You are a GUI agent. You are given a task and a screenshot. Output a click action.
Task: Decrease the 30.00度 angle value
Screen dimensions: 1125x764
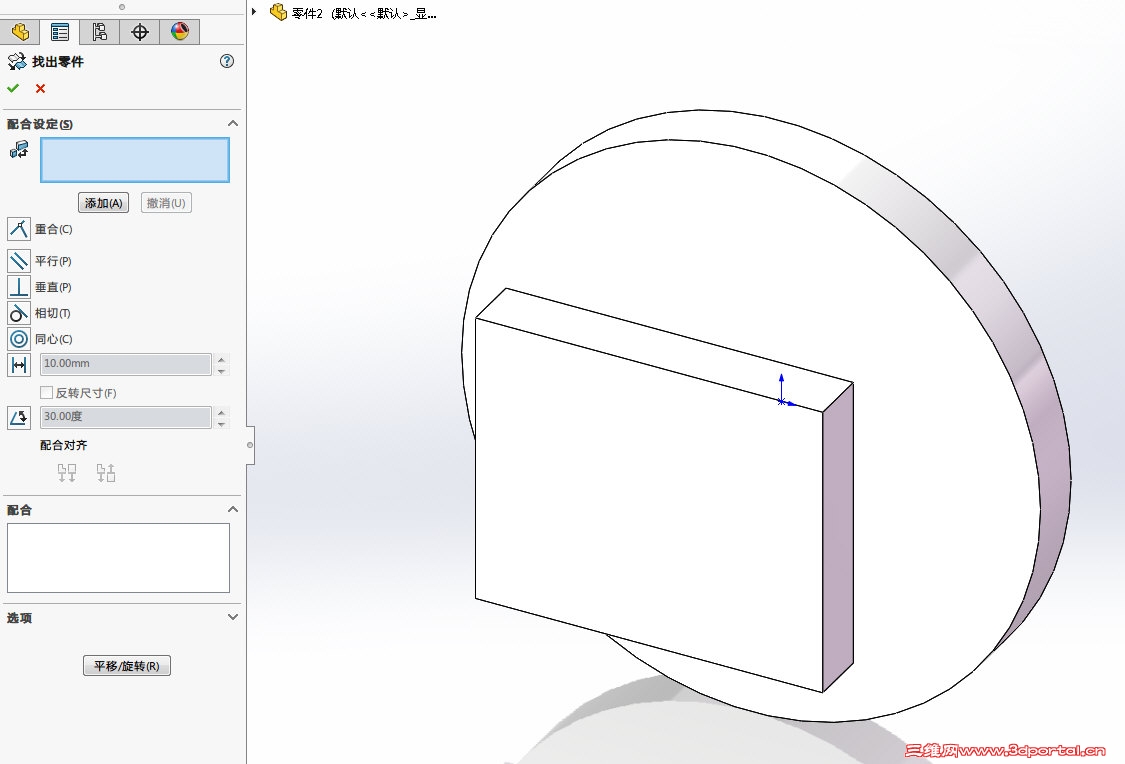pos(222,423)
